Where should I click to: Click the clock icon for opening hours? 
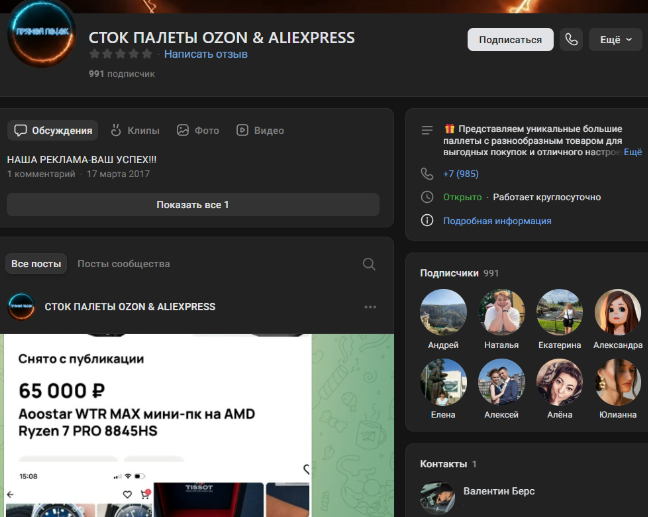427,197
